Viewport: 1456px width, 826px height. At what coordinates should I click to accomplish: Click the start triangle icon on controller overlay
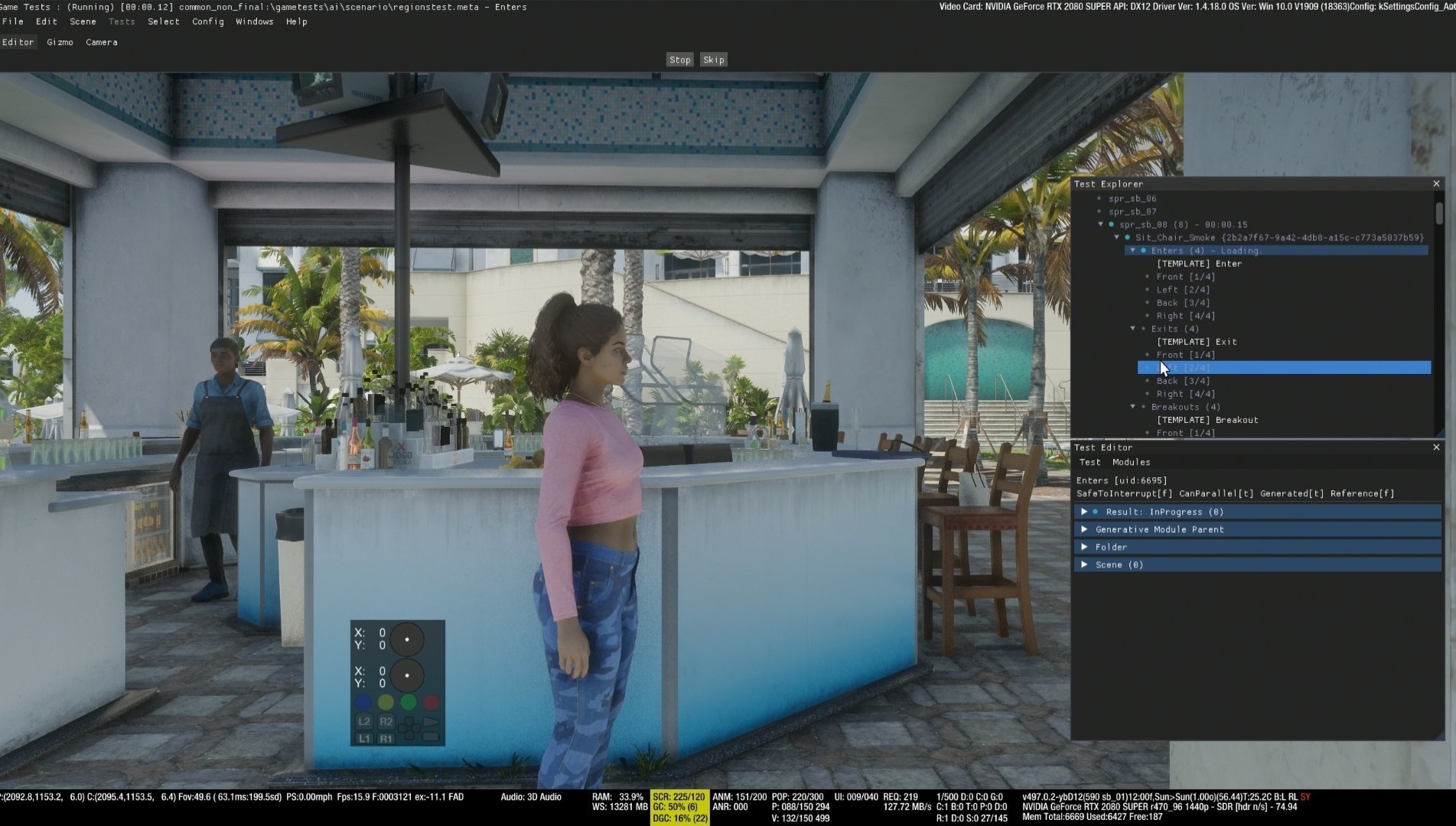[432, 721]
